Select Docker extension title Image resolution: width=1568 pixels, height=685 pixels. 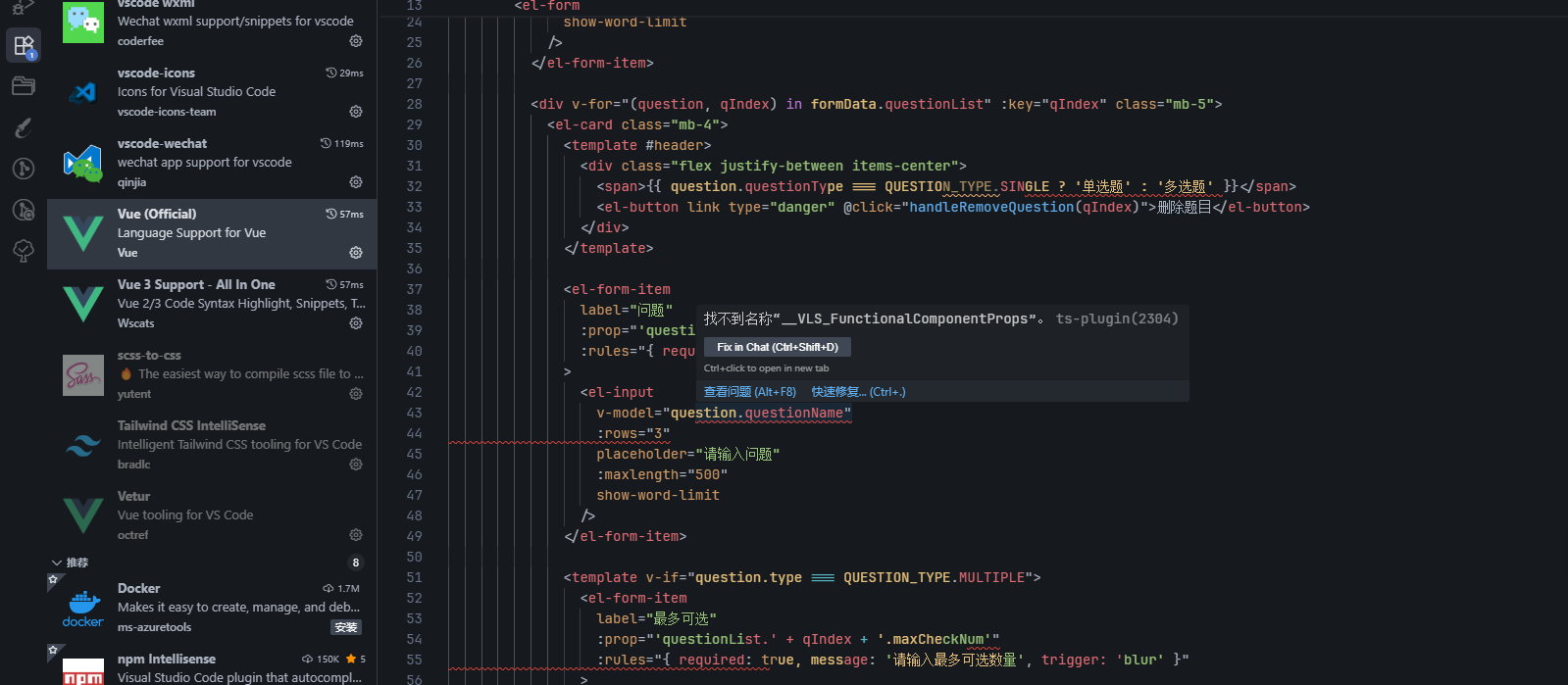tap(138, 588)
